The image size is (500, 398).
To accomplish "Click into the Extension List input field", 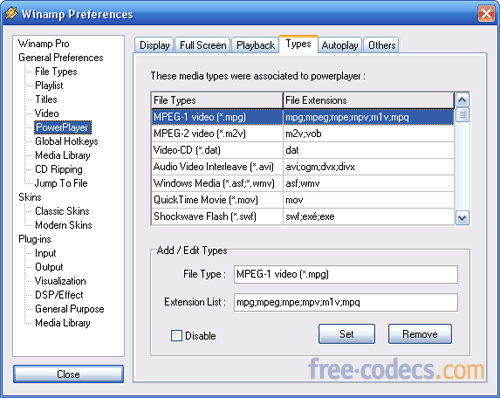I will click(x=346, y=302).
